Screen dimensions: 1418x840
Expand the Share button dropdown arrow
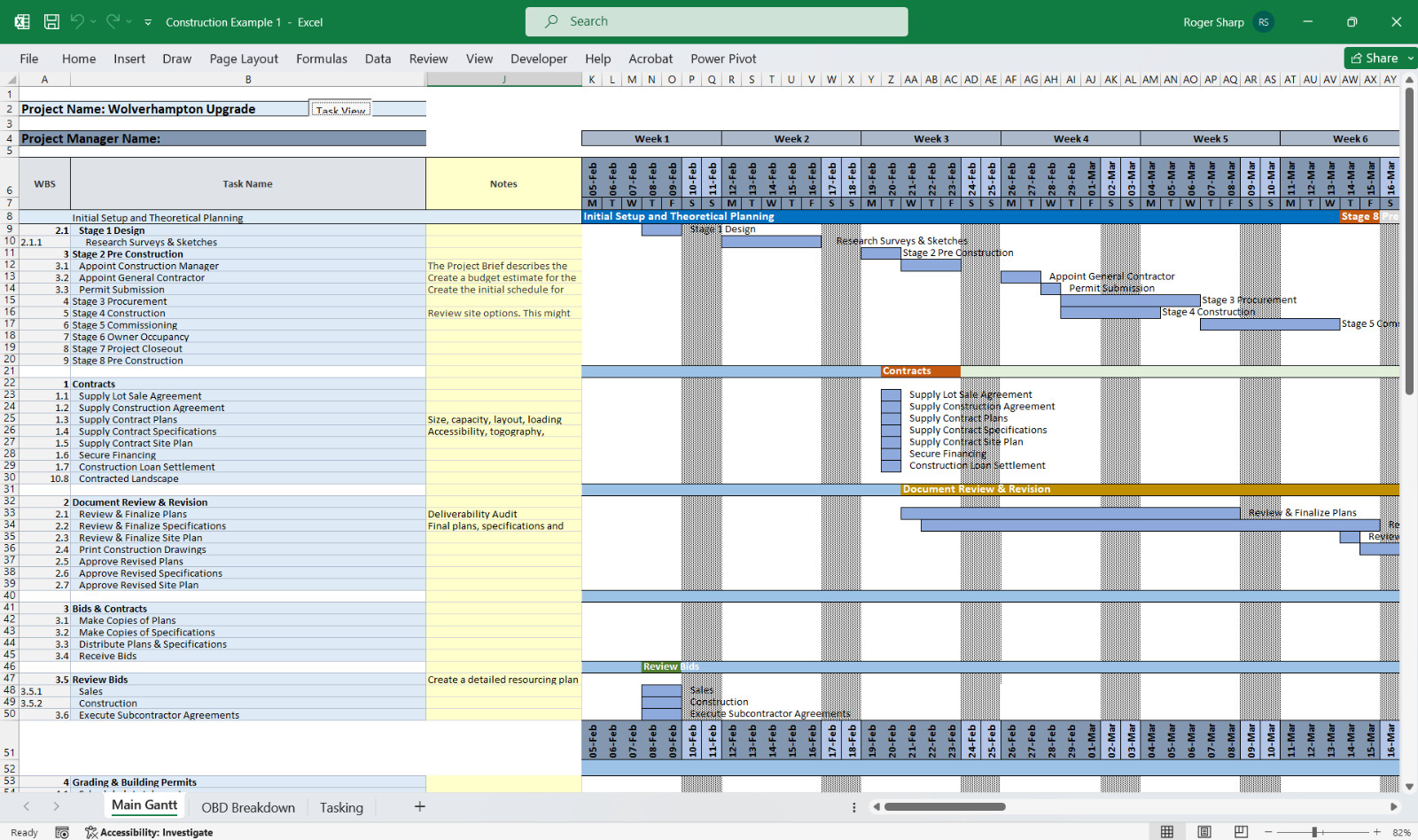[x=1411, y=58]
